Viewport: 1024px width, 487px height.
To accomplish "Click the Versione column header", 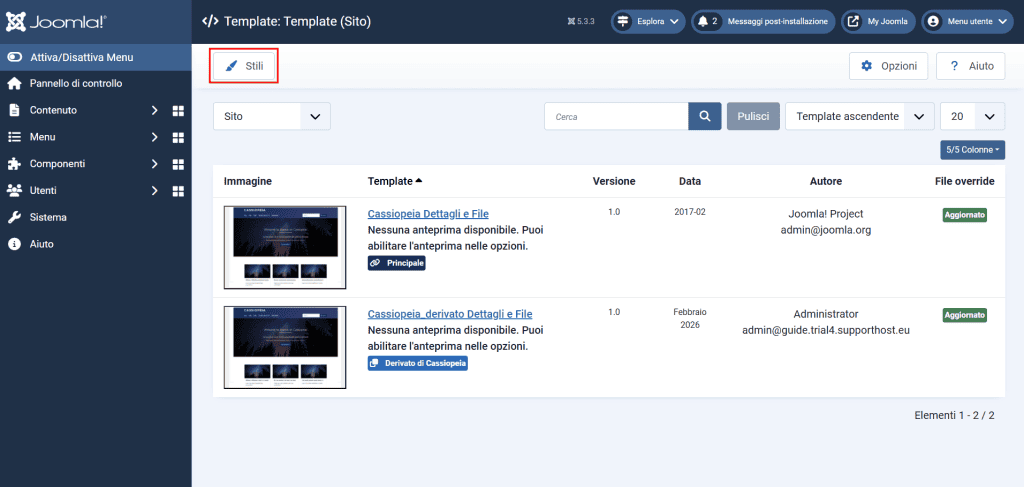I will coord(614,181).
